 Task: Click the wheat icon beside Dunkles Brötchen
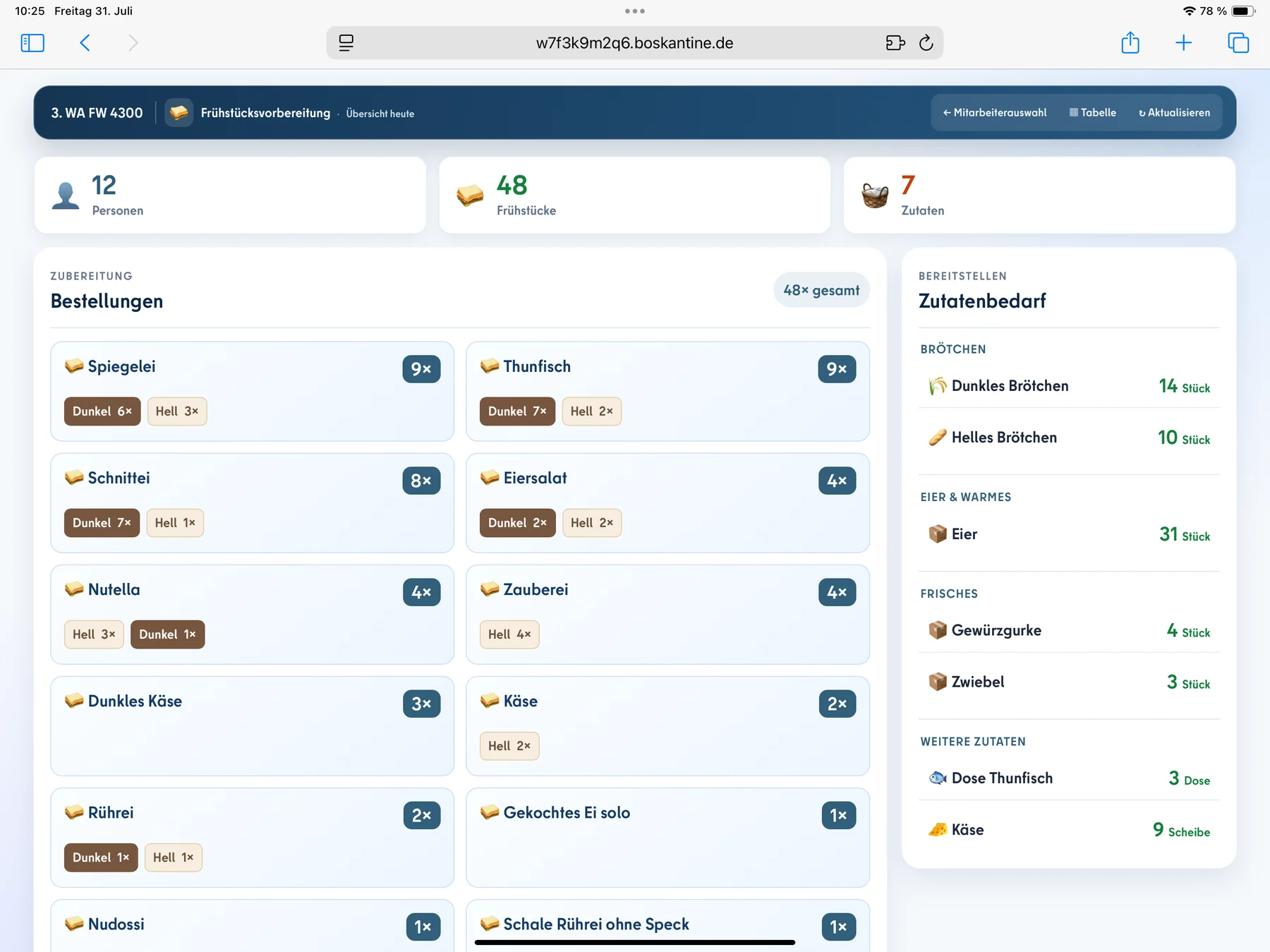click(937, 386)
